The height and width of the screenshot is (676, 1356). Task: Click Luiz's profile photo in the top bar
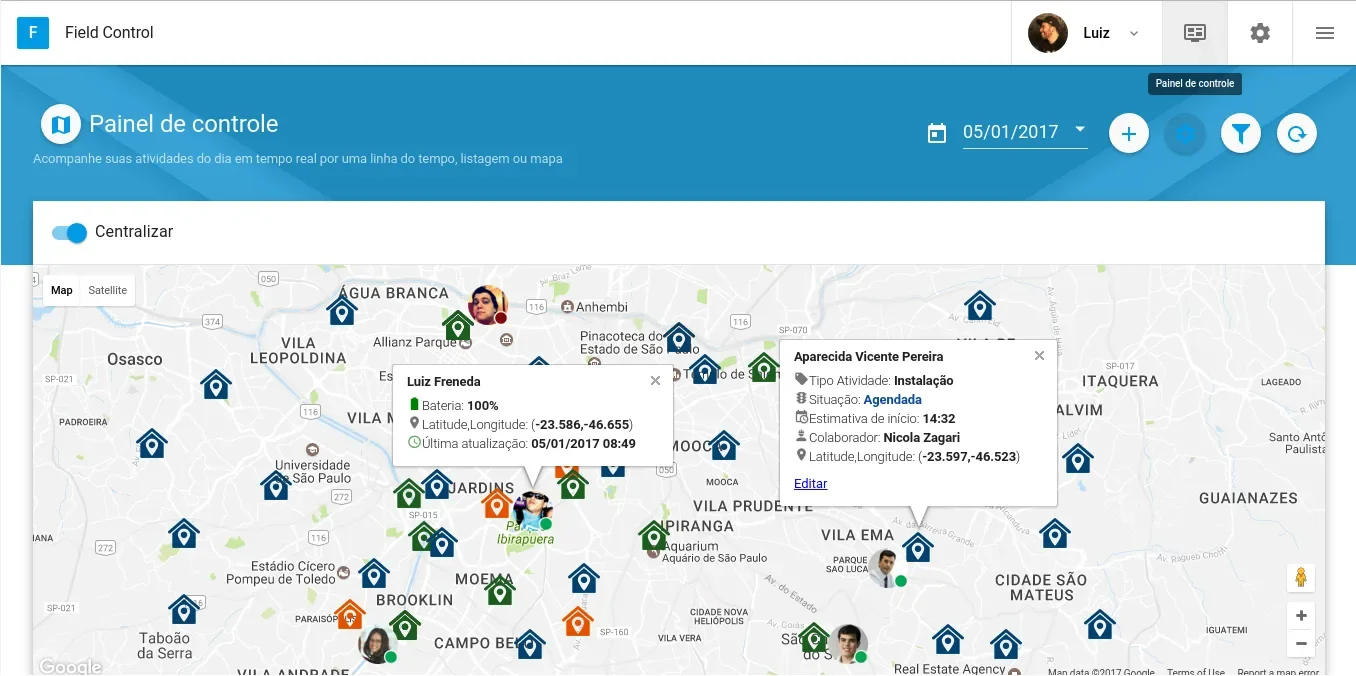click(1048, 33)
